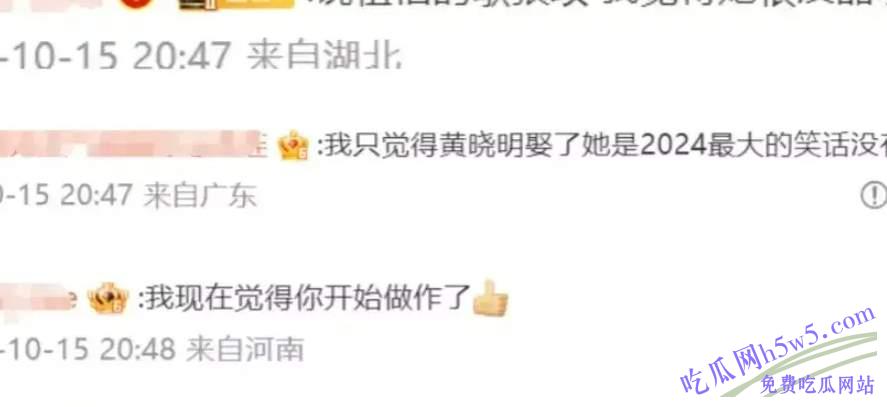Click the yellow membership badge in the top cut-off row
887x407 pixels.
click(236, 4)
